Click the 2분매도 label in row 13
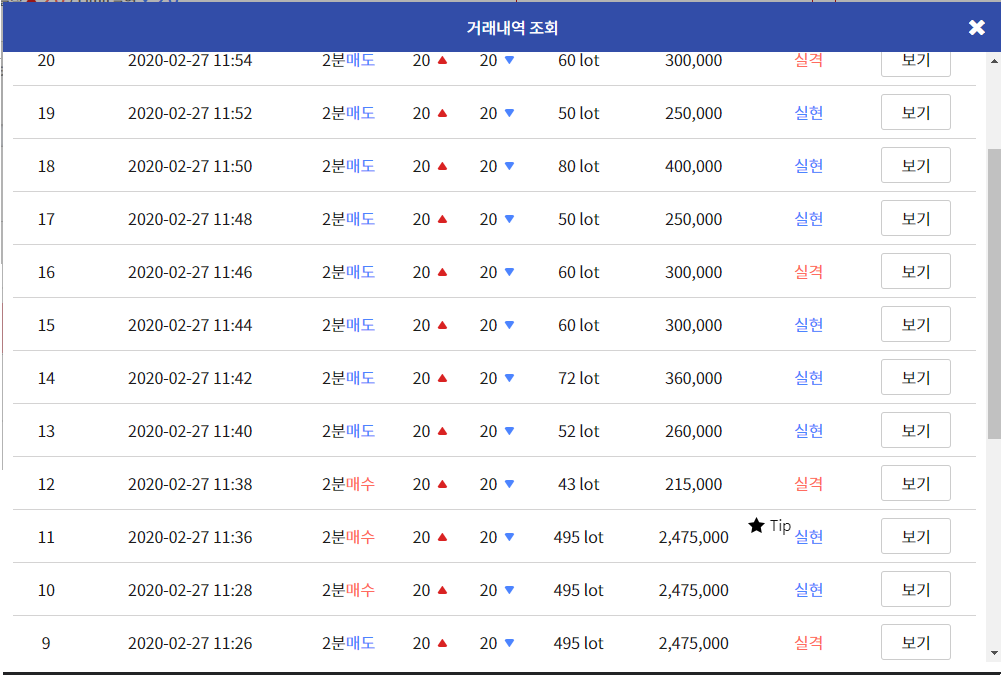1002x676 pixels. (x=348, y=431)
